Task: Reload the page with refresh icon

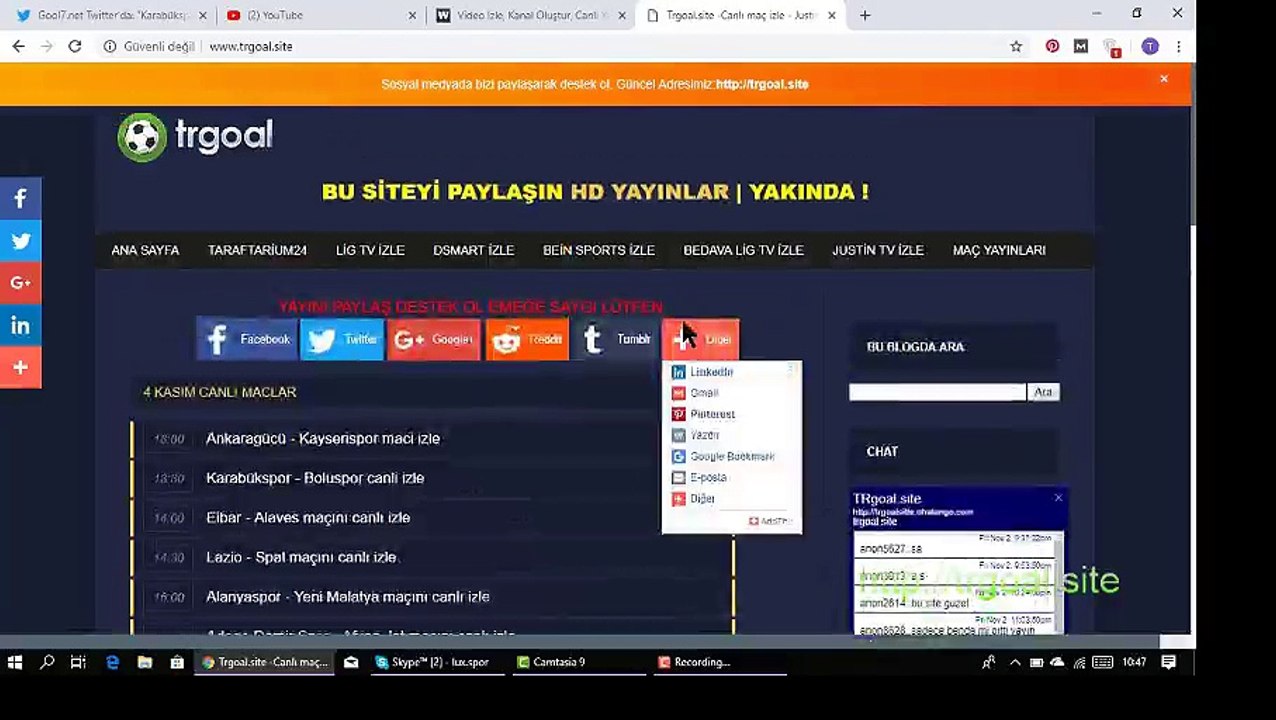Action: click(74, 46)
